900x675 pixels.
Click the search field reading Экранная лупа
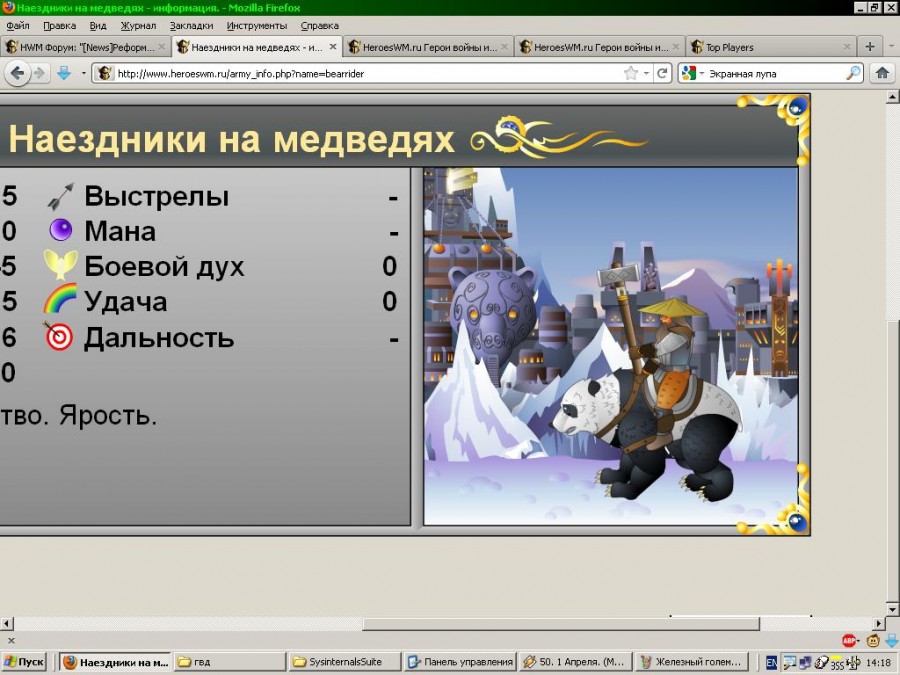pos(775,73)
